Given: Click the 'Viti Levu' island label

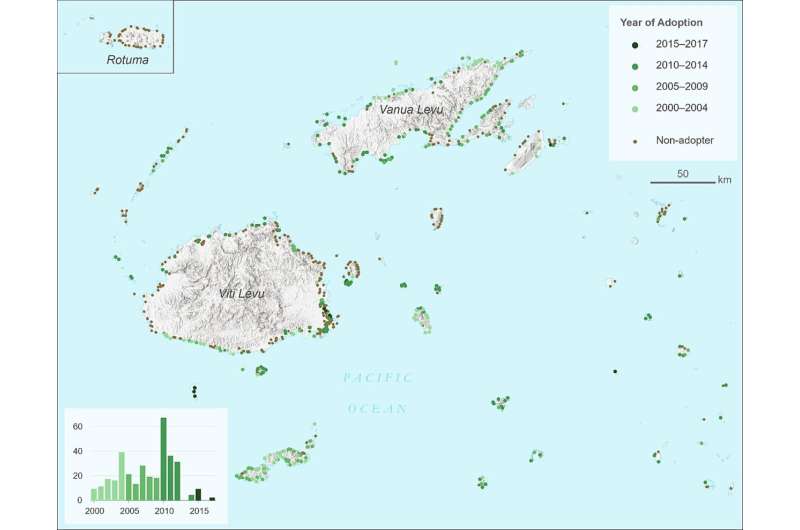Looking at the screenshot, I should 242,294.
